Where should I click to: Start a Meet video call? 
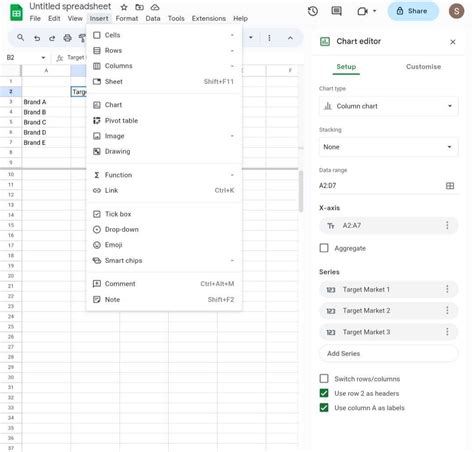click(362, 11)
